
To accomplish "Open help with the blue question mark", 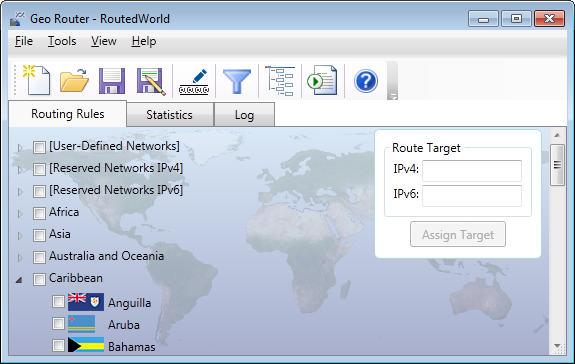I will coord(366,81).
